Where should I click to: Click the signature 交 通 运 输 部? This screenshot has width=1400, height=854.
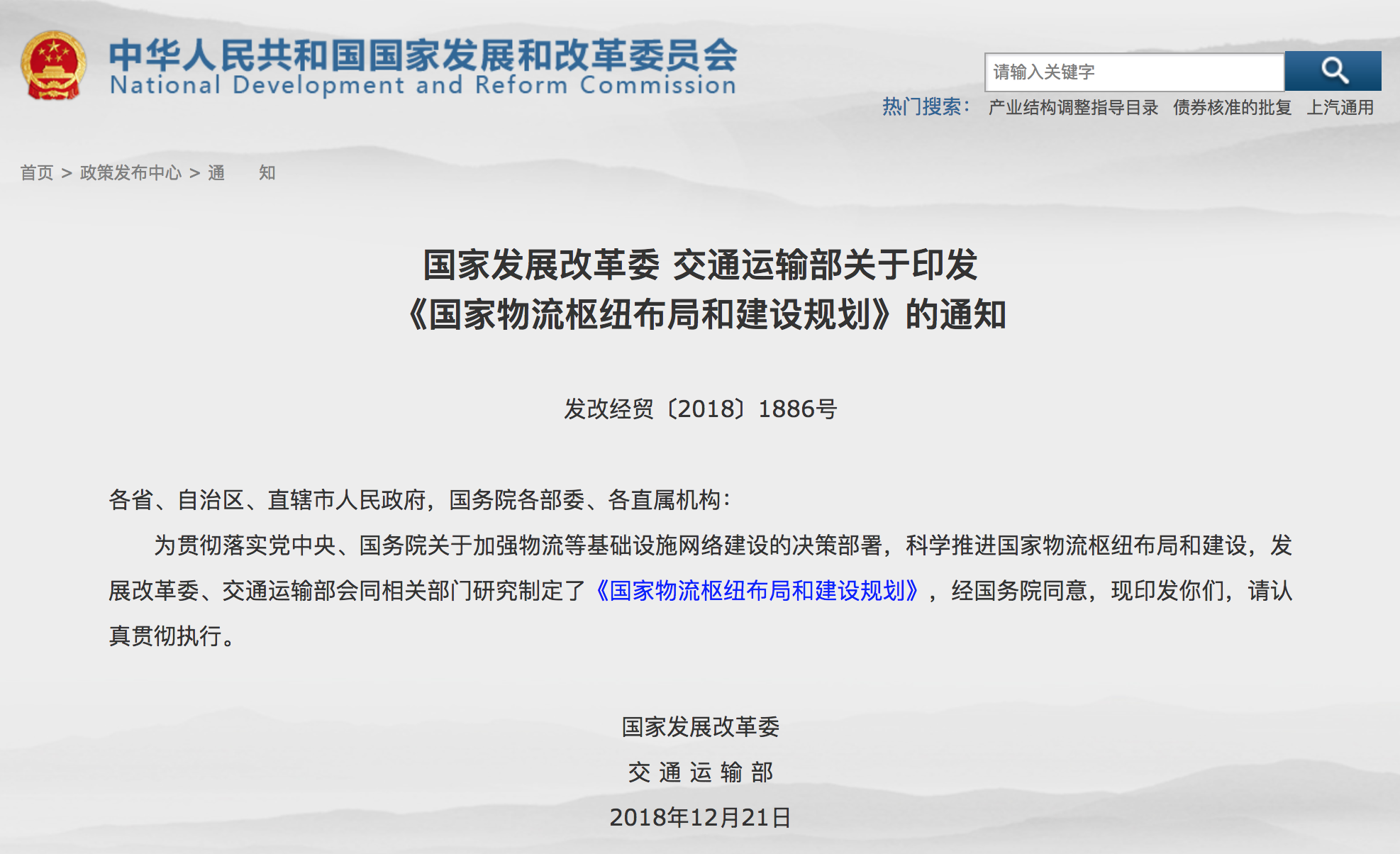pos(701,772)
